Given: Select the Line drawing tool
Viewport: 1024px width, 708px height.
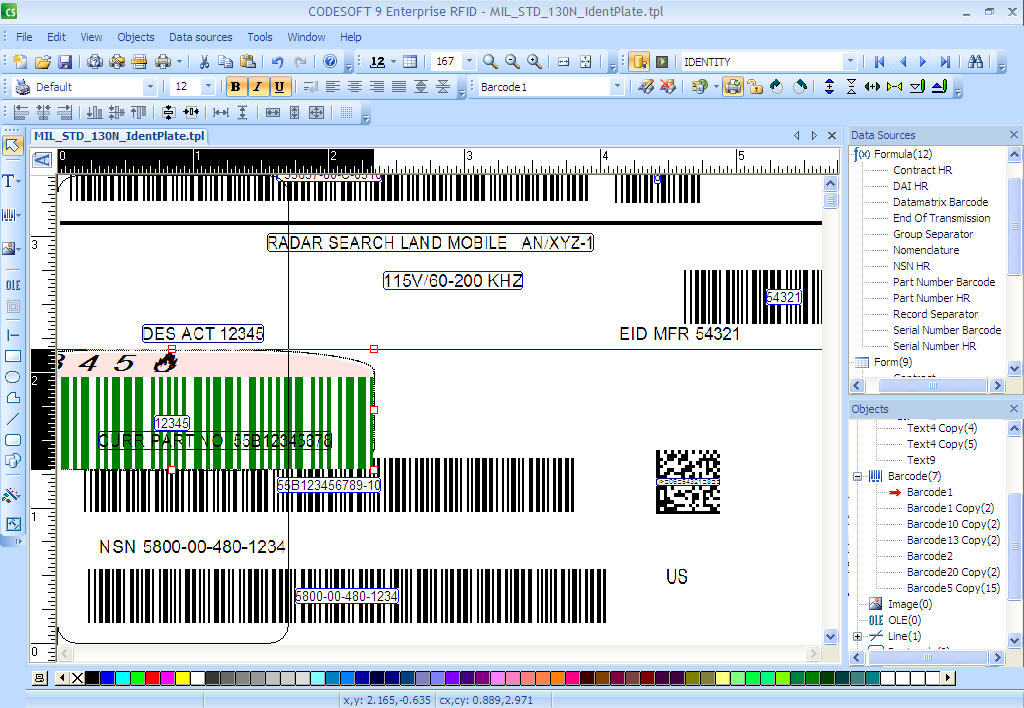Looking at the screenshot, I should (12, 419).
